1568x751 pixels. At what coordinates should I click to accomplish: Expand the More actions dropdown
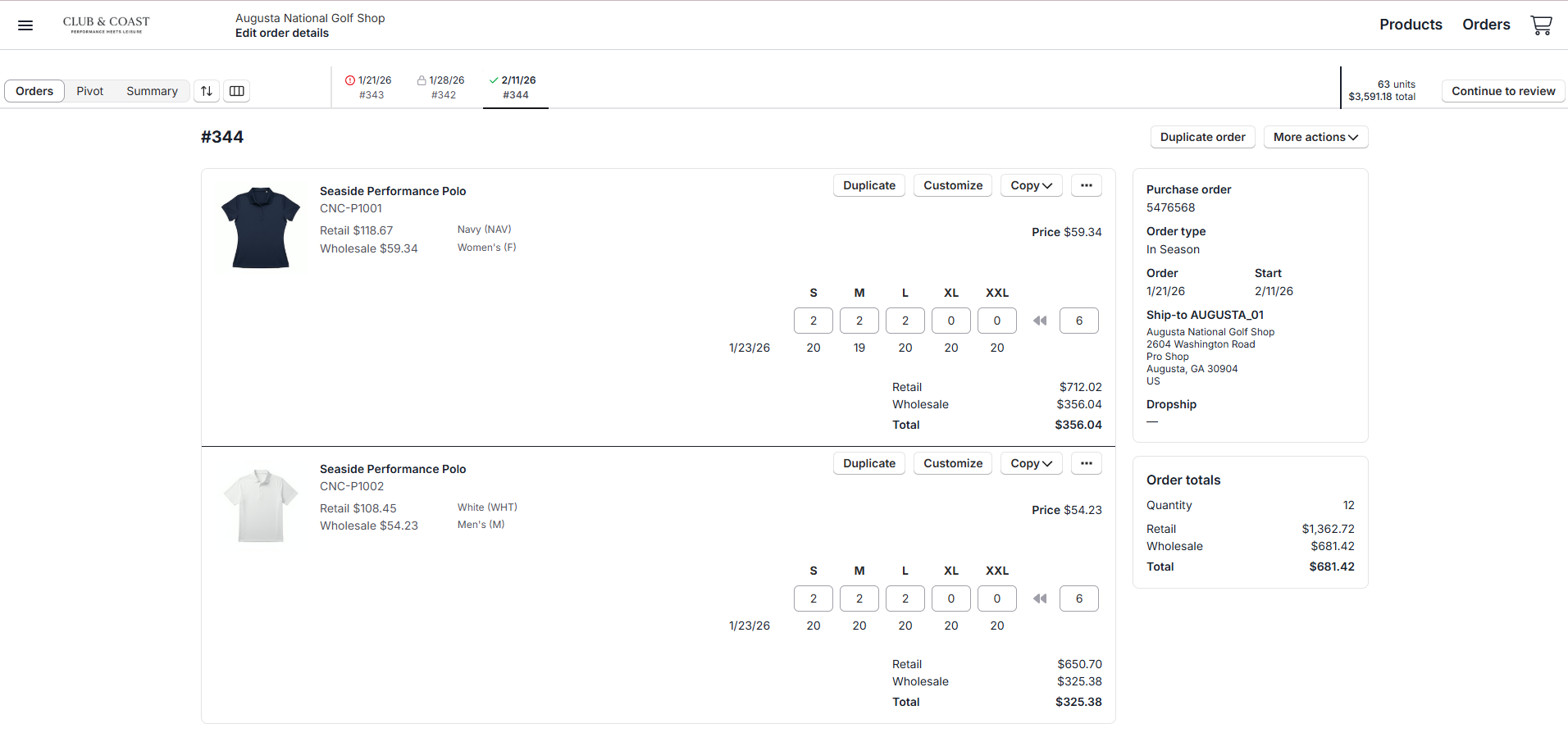1315,137
